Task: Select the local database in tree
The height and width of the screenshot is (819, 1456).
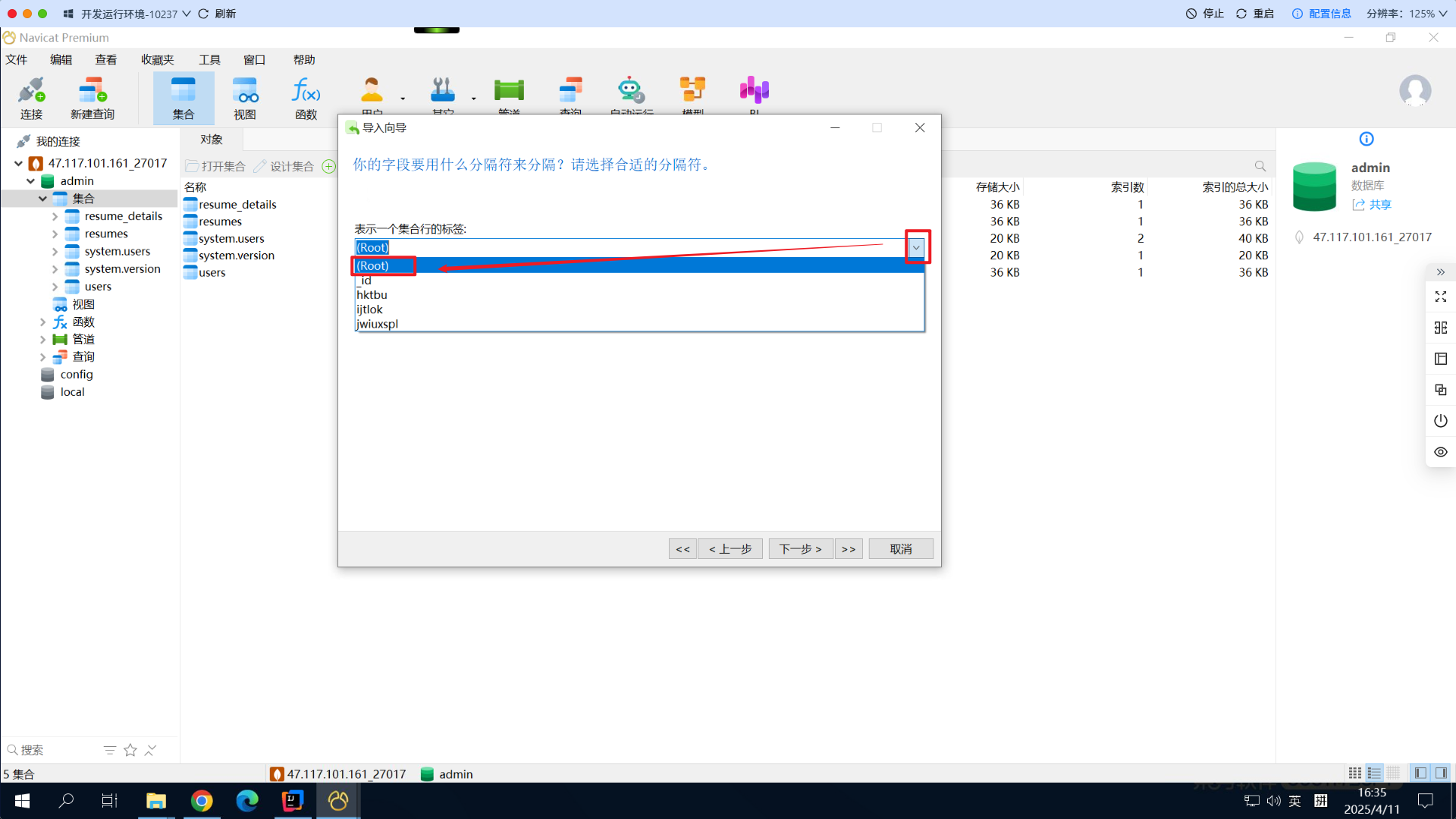Action: pyautogui.click(x=72, y=392)
